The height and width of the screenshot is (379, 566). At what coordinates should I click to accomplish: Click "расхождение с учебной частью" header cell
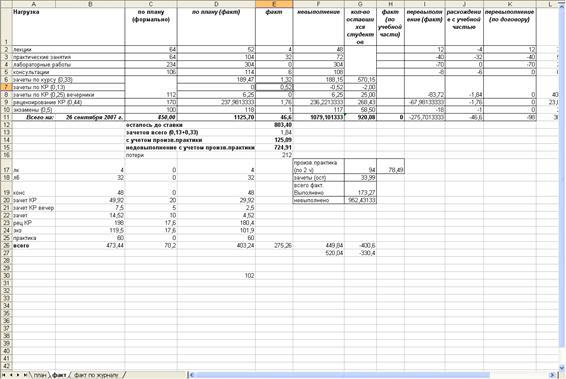(464, 27)
